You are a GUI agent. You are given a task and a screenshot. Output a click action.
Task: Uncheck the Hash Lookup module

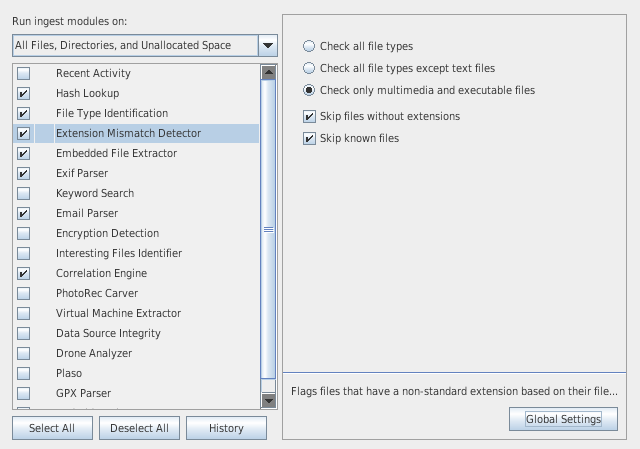pos(23,93)
